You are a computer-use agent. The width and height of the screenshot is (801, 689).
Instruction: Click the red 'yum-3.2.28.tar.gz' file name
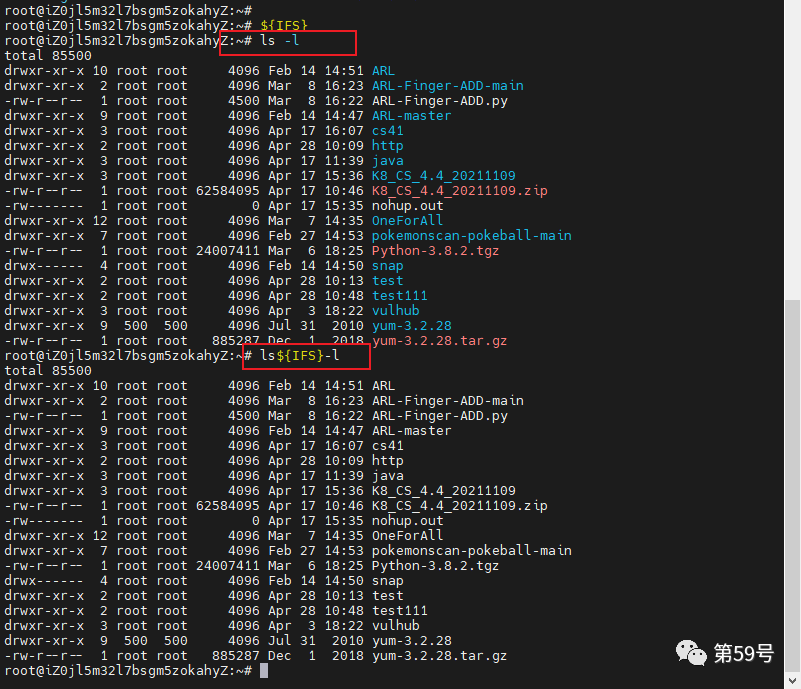click(x=439, y=341)
